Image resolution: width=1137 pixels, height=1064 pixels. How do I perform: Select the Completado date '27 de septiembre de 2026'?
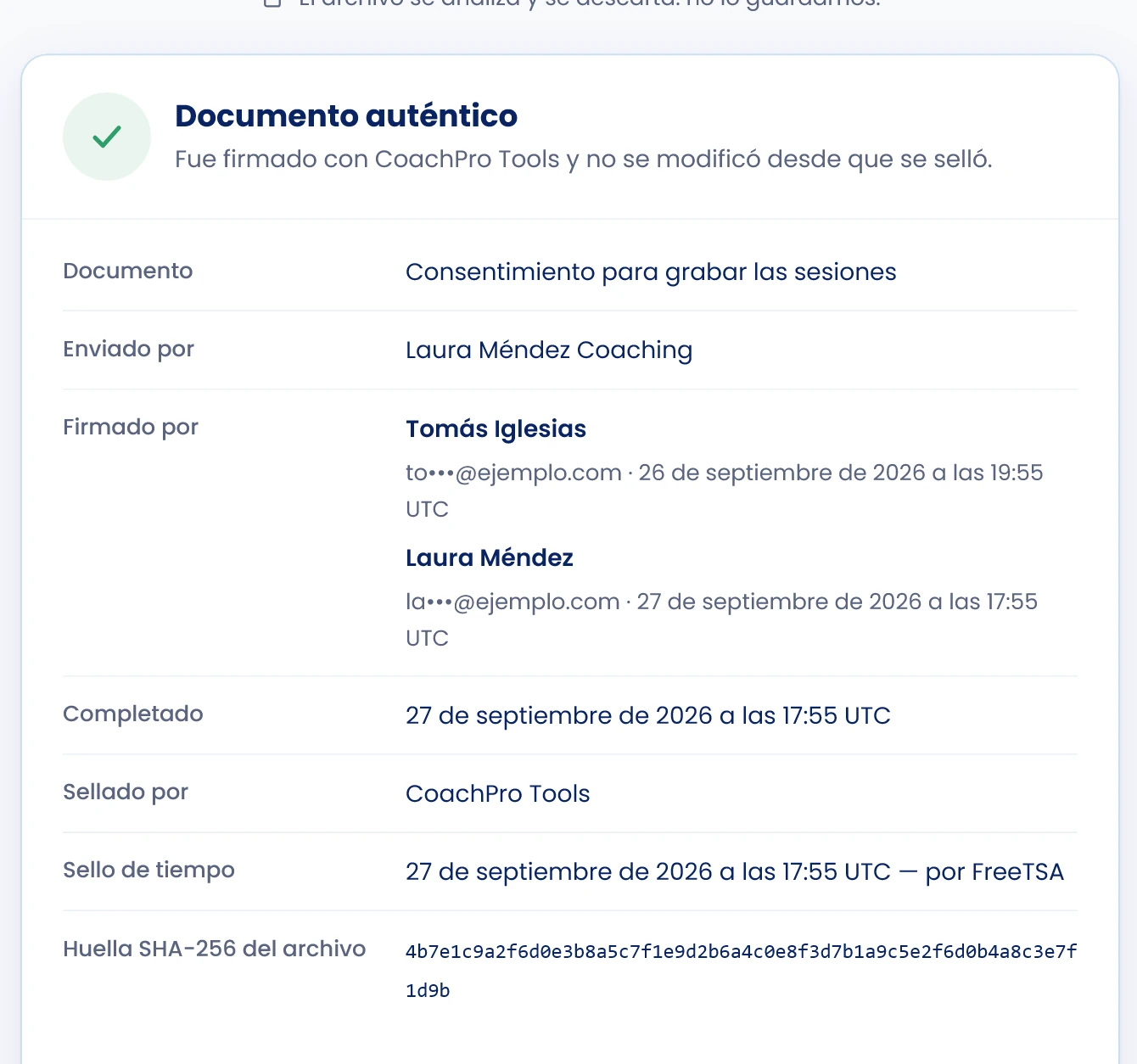click(x=559, y=715)
